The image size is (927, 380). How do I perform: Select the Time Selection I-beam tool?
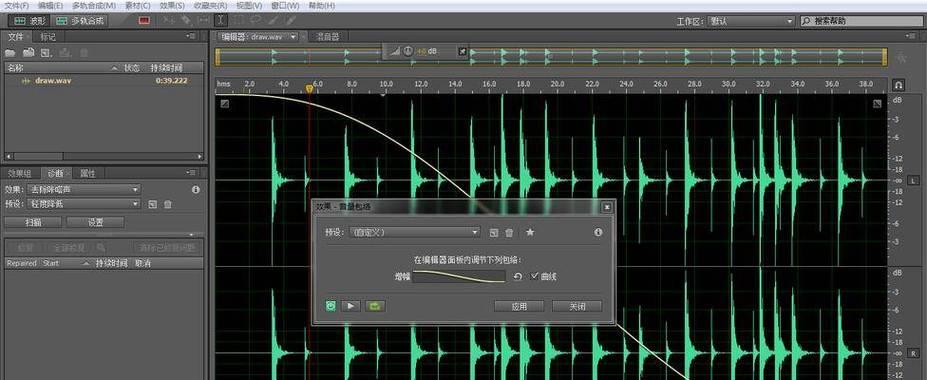point(221,20)
